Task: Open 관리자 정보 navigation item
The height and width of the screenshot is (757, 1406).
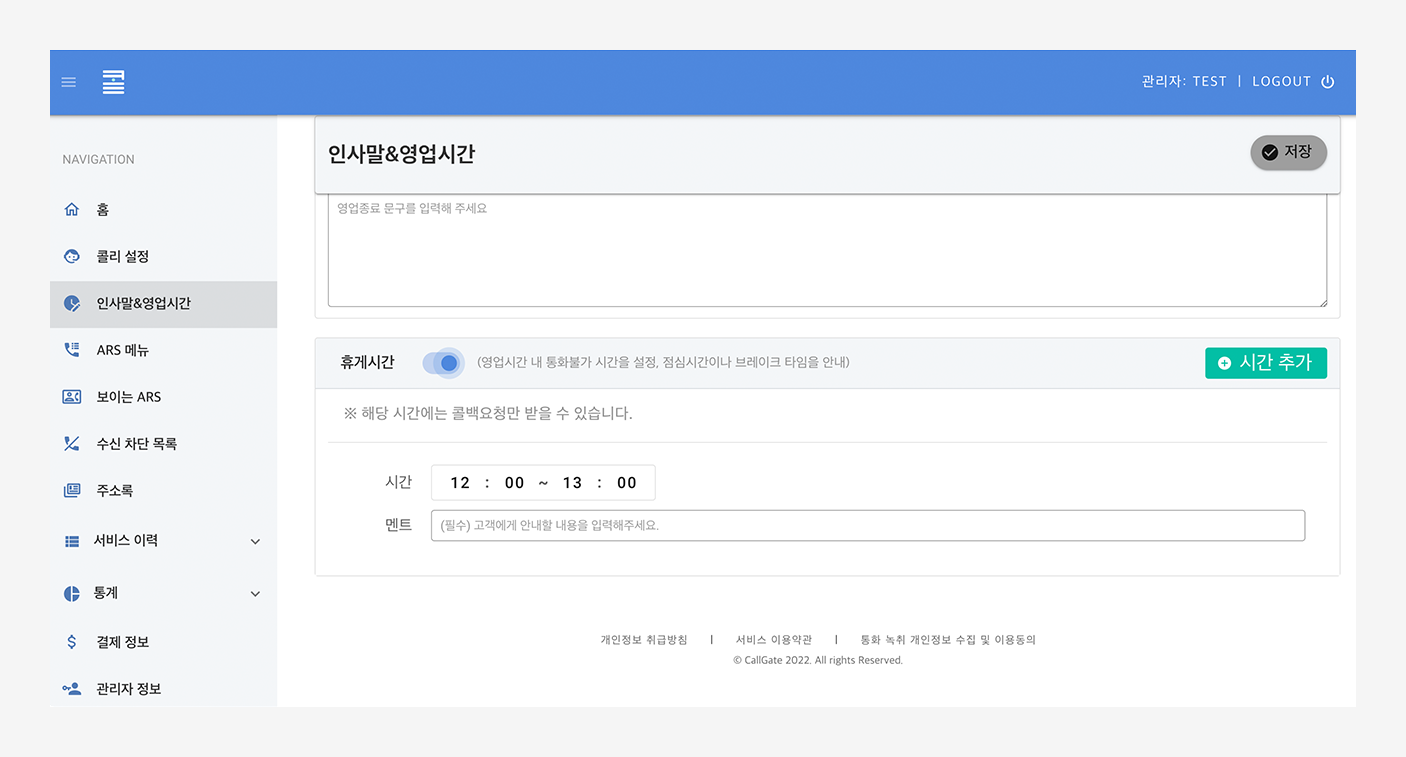Action: pos(163,689)
